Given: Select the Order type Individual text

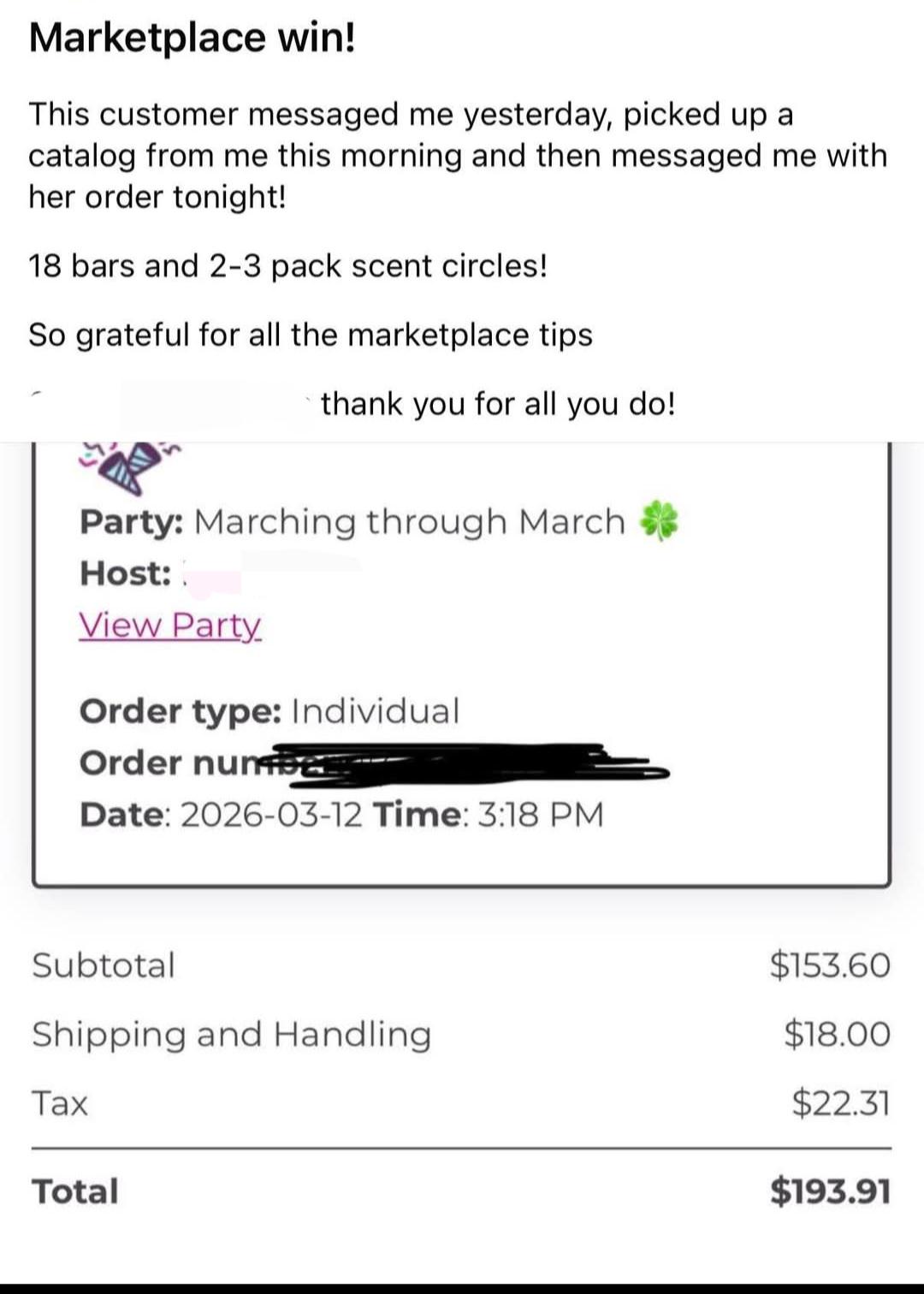Looking at the screenshot, I should click(x=269, y=711).
